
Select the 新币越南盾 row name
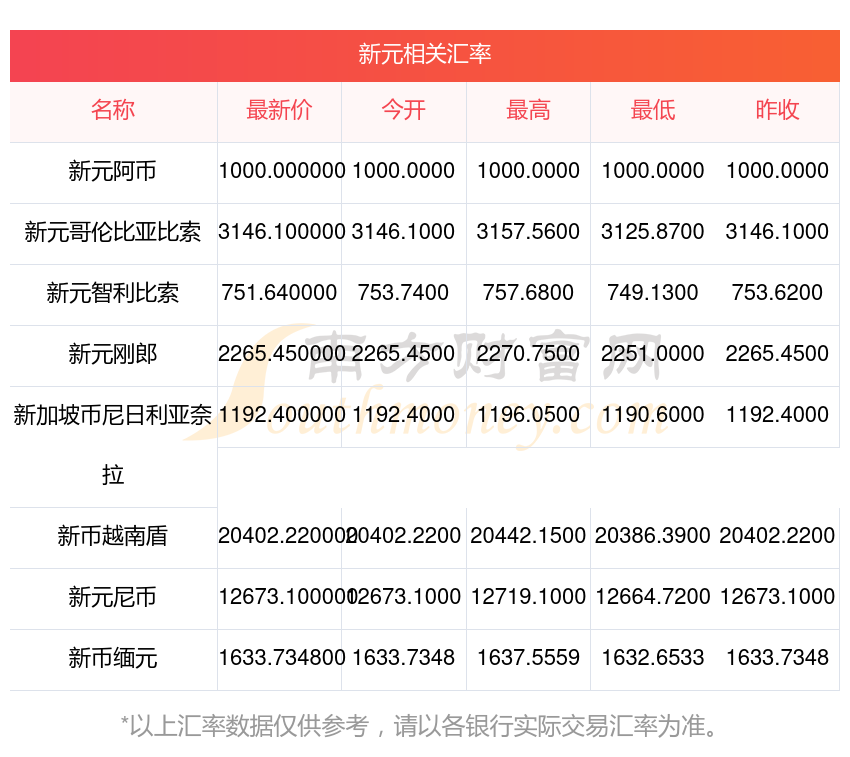(113, 536)
